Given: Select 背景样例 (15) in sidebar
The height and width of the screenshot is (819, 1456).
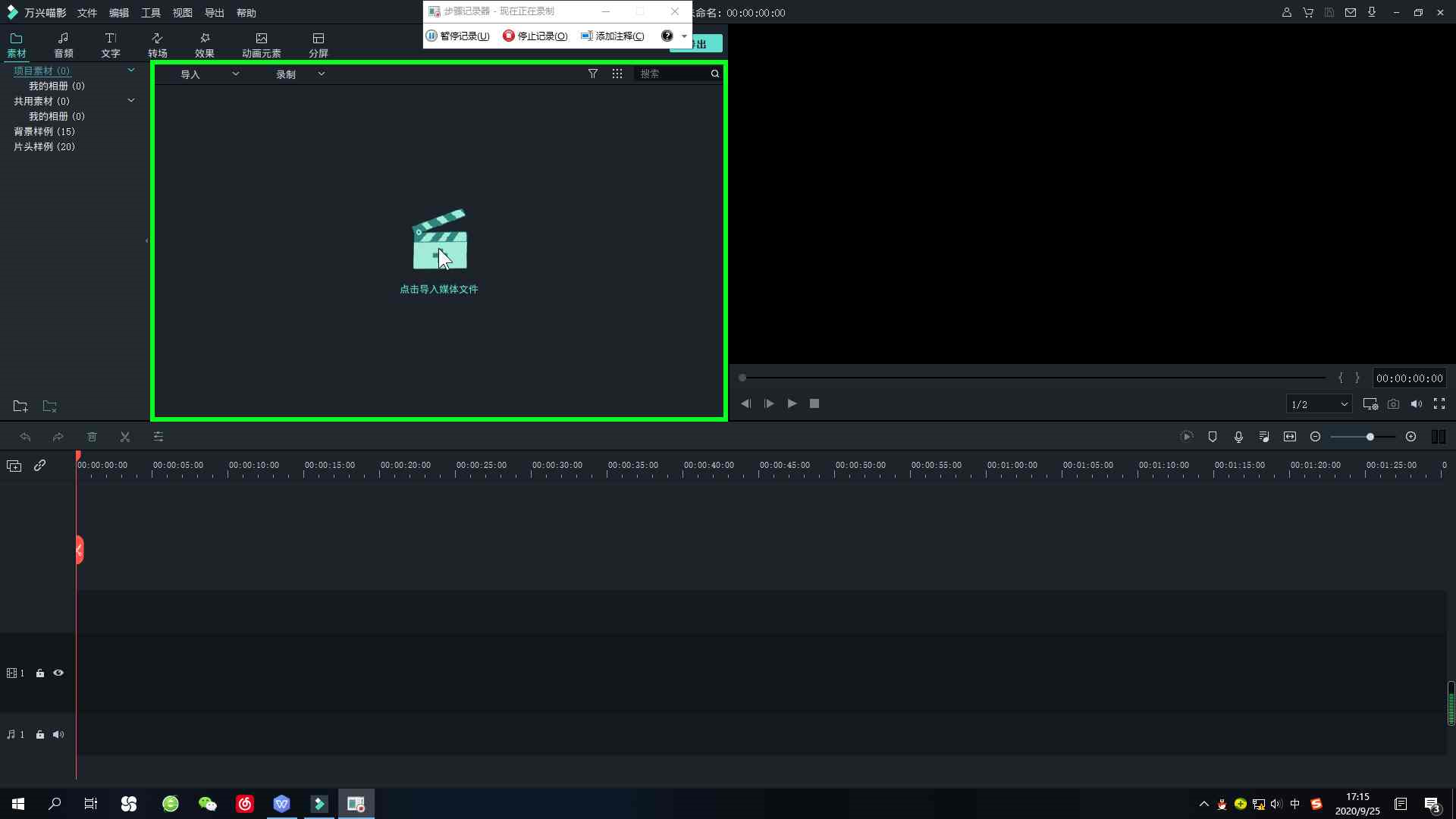Looking at the screenshot, I should [44, 131].
